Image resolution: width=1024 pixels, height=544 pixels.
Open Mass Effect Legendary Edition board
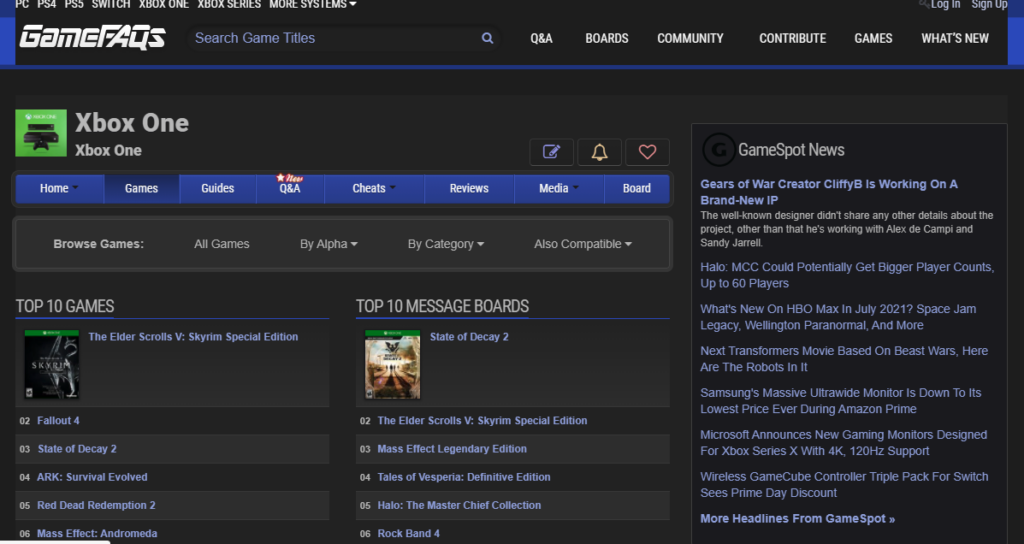[452, 449]
